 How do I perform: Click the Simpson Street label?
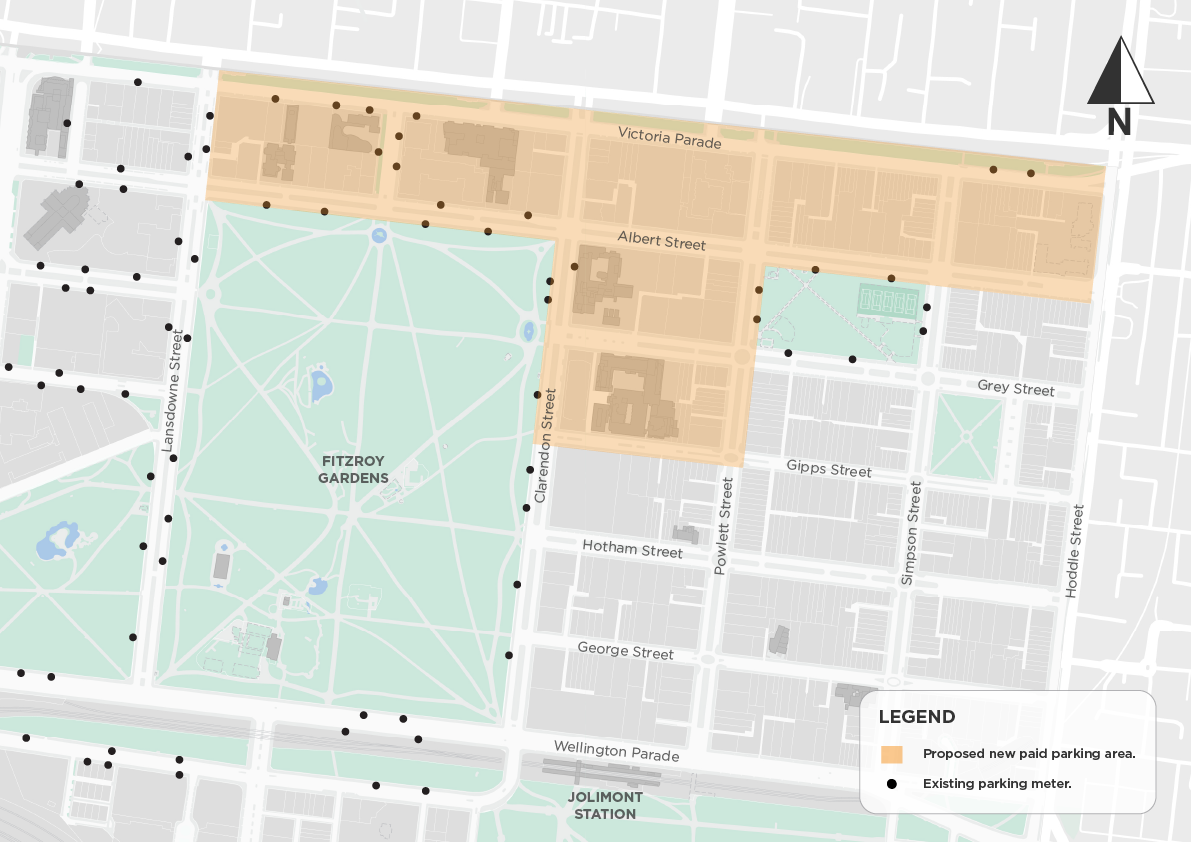910,533
